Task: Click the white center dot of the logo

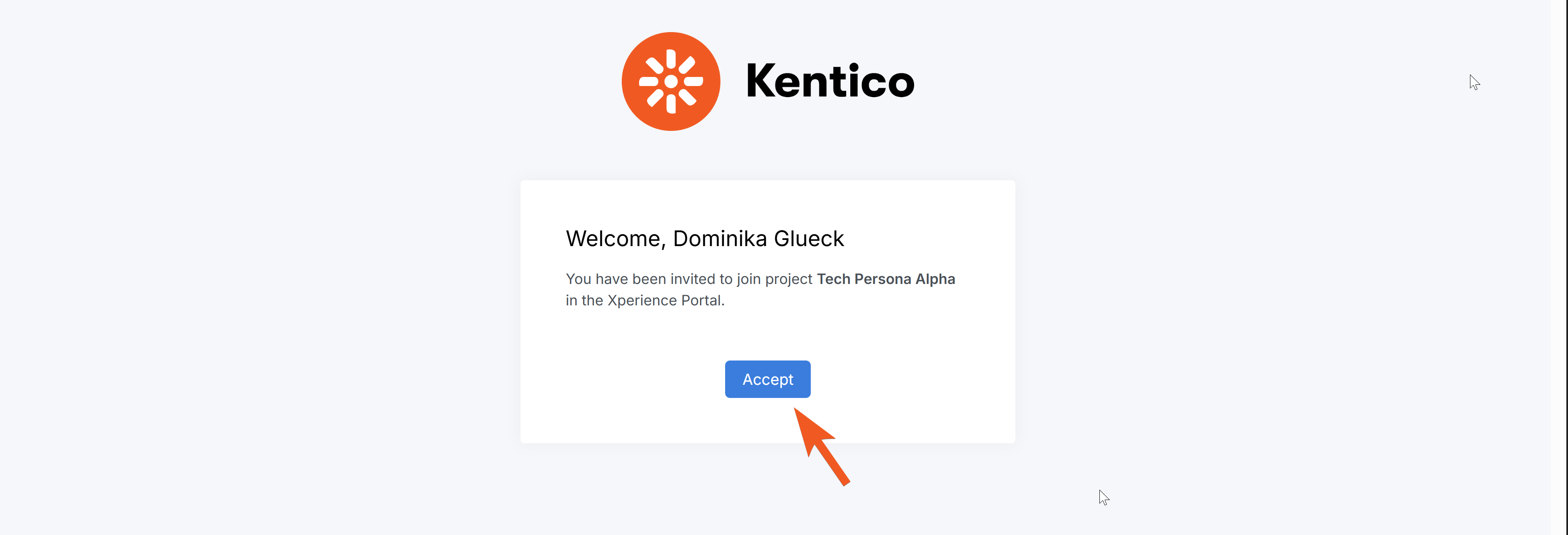Action: [x=671, y=81]
